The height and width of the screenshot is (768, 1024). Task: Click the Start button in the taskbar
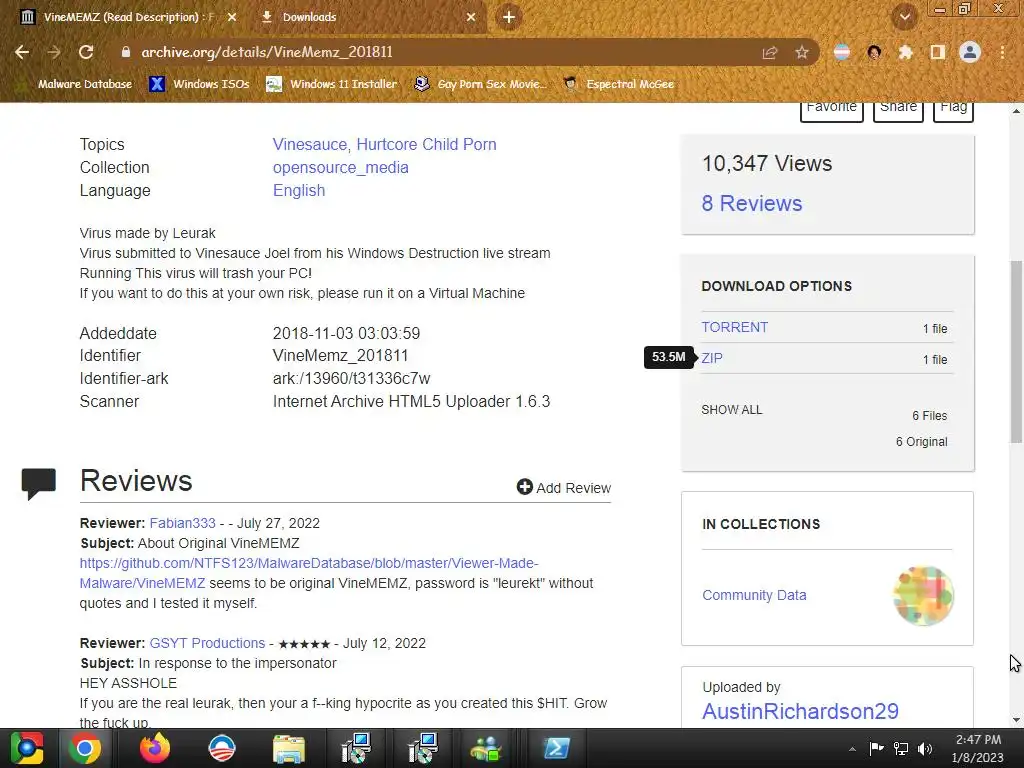[x=26, y=748]
